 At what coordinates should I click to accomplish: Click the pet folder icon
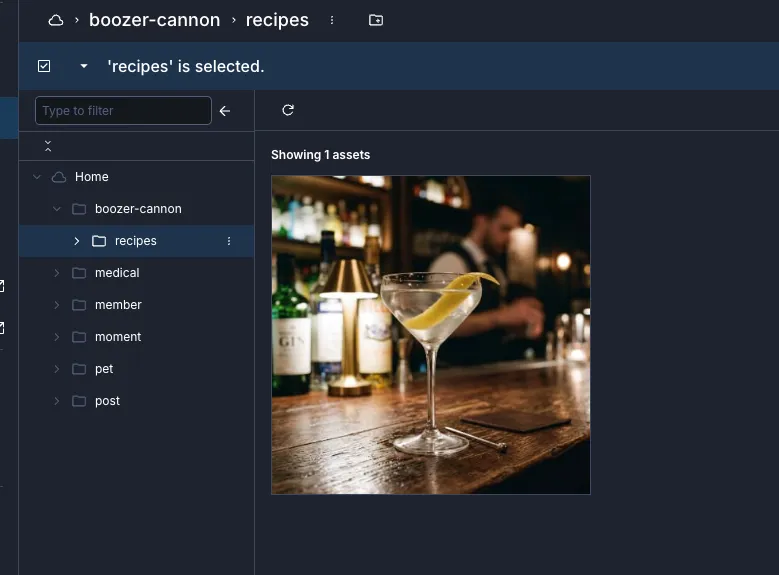[79, 369]
